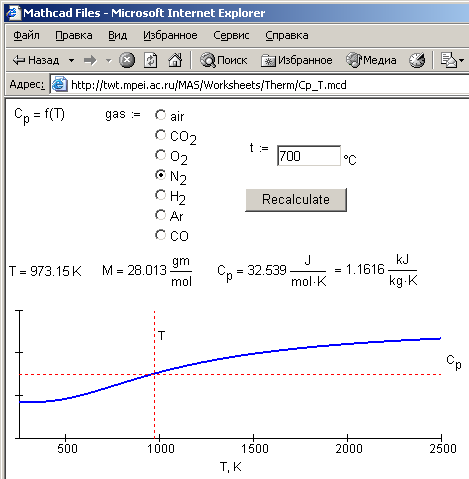Image resolution: width=469 pixels, height=479 pixels.
Task: Click the History clock icon
Action: coord(417,60)
